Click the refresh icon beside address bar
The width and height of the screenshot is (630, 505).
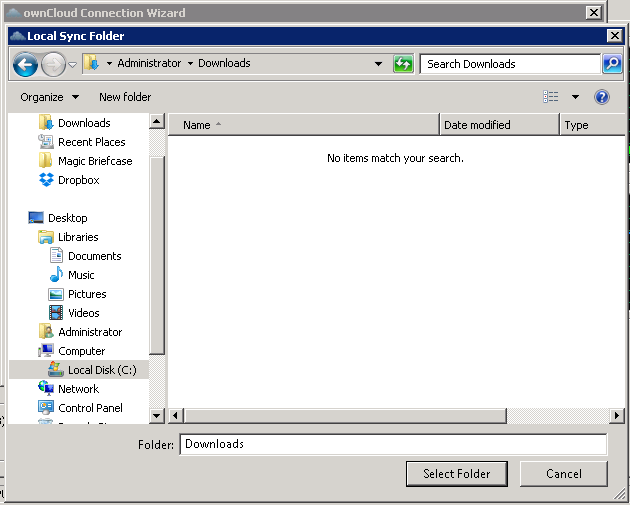pyautogui.click(x=403, y=64)
